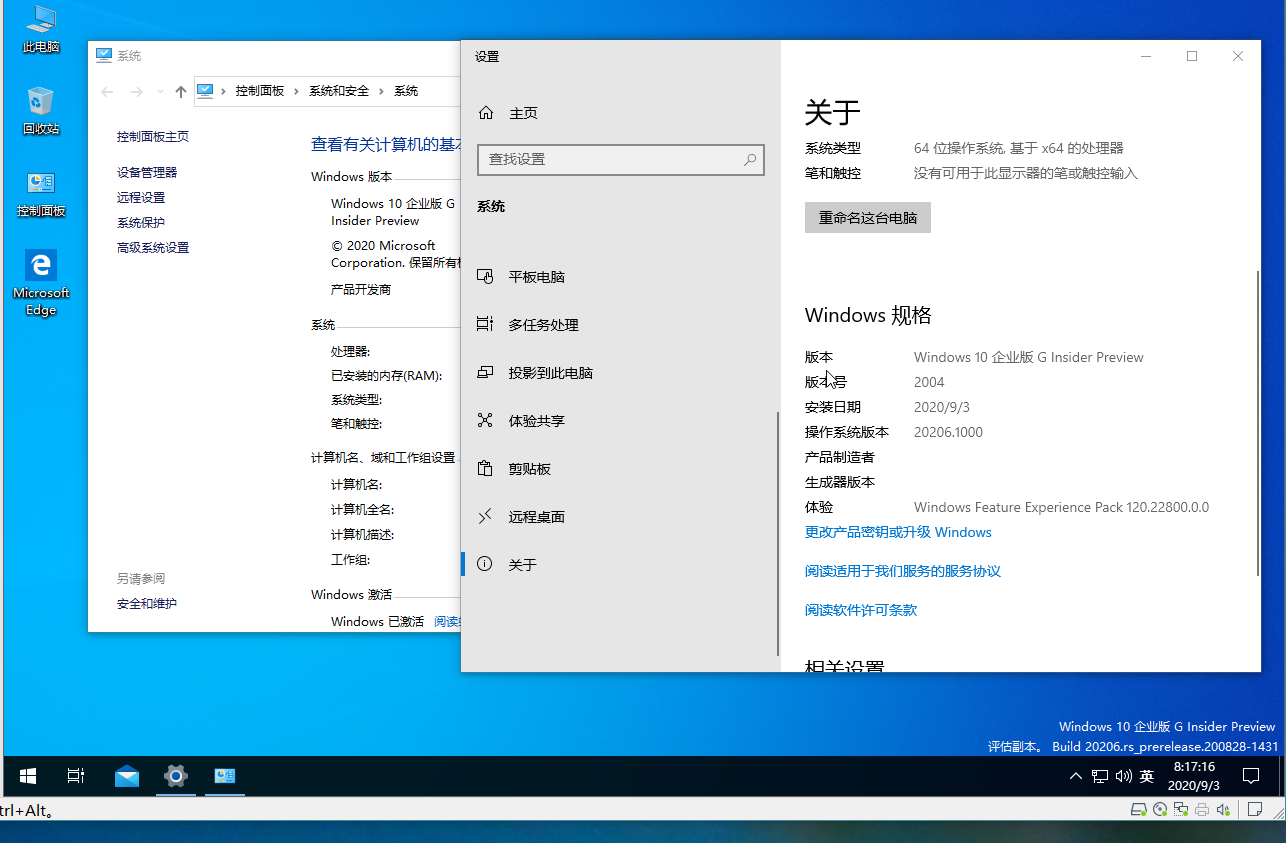
Task: Switch to Settings gear taskbar button
Action: (176, 775)
